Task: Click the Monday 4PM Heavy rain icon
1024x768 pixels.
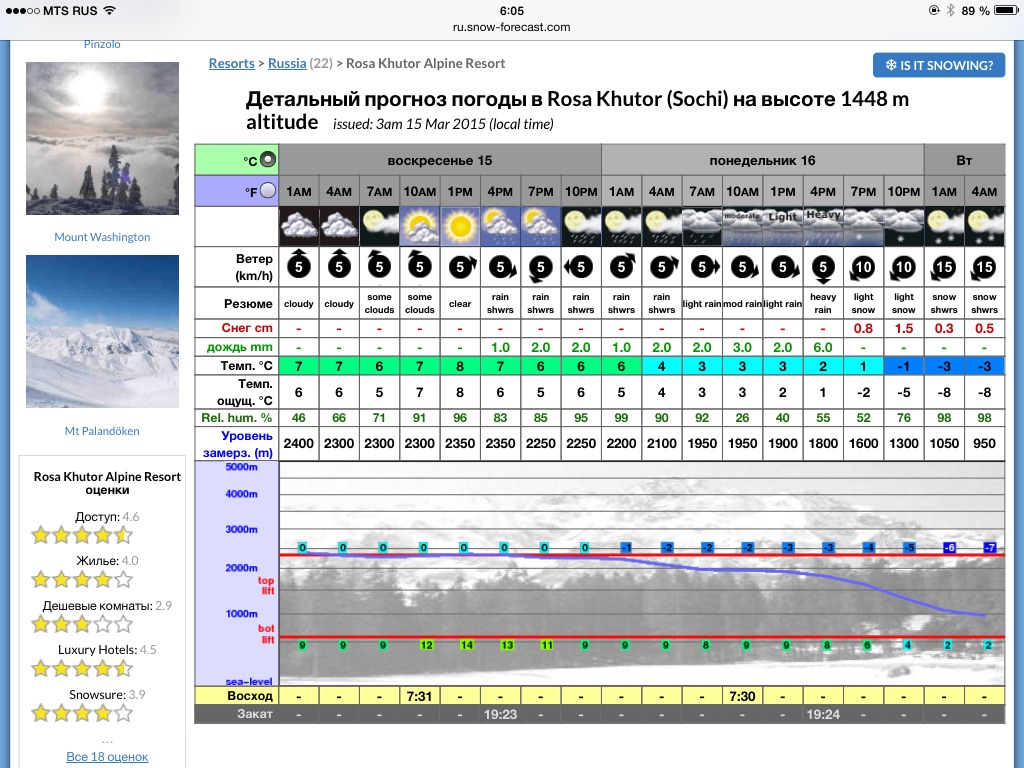Action: point(823,227)
